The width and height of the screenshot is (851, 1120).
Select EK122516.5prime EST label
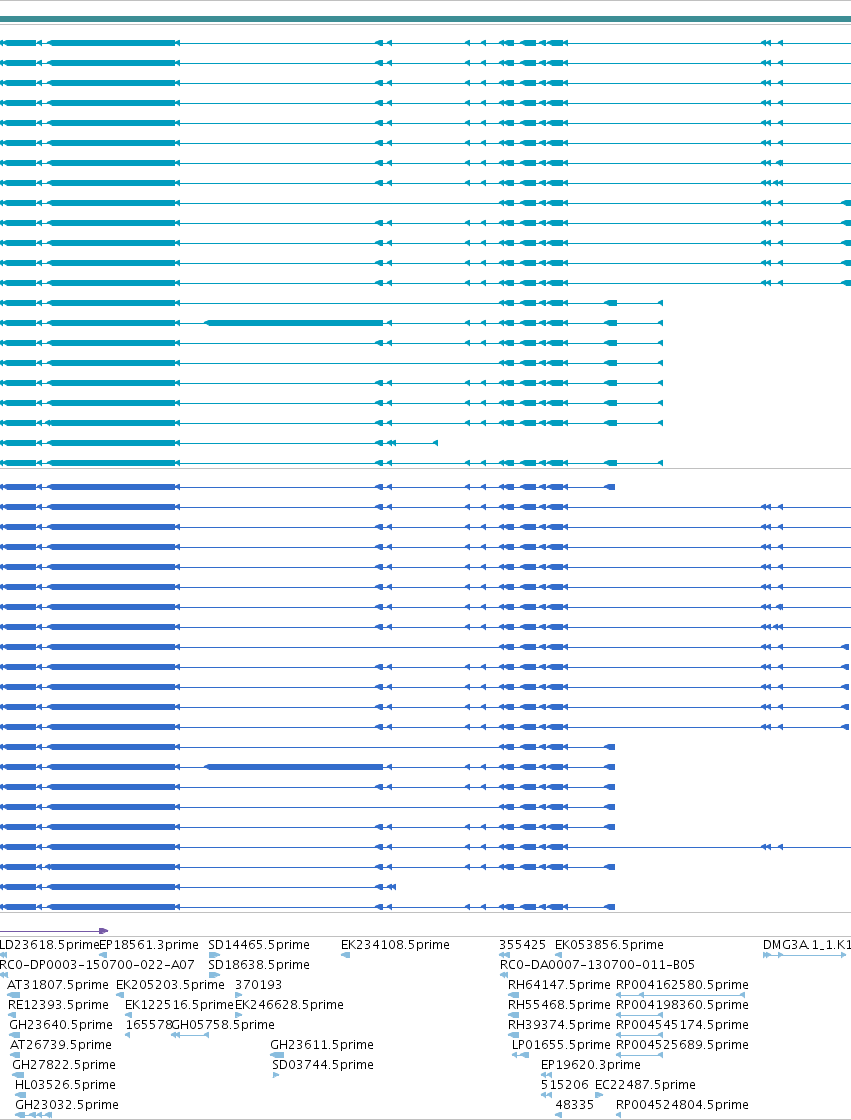tap(179, 1004)
